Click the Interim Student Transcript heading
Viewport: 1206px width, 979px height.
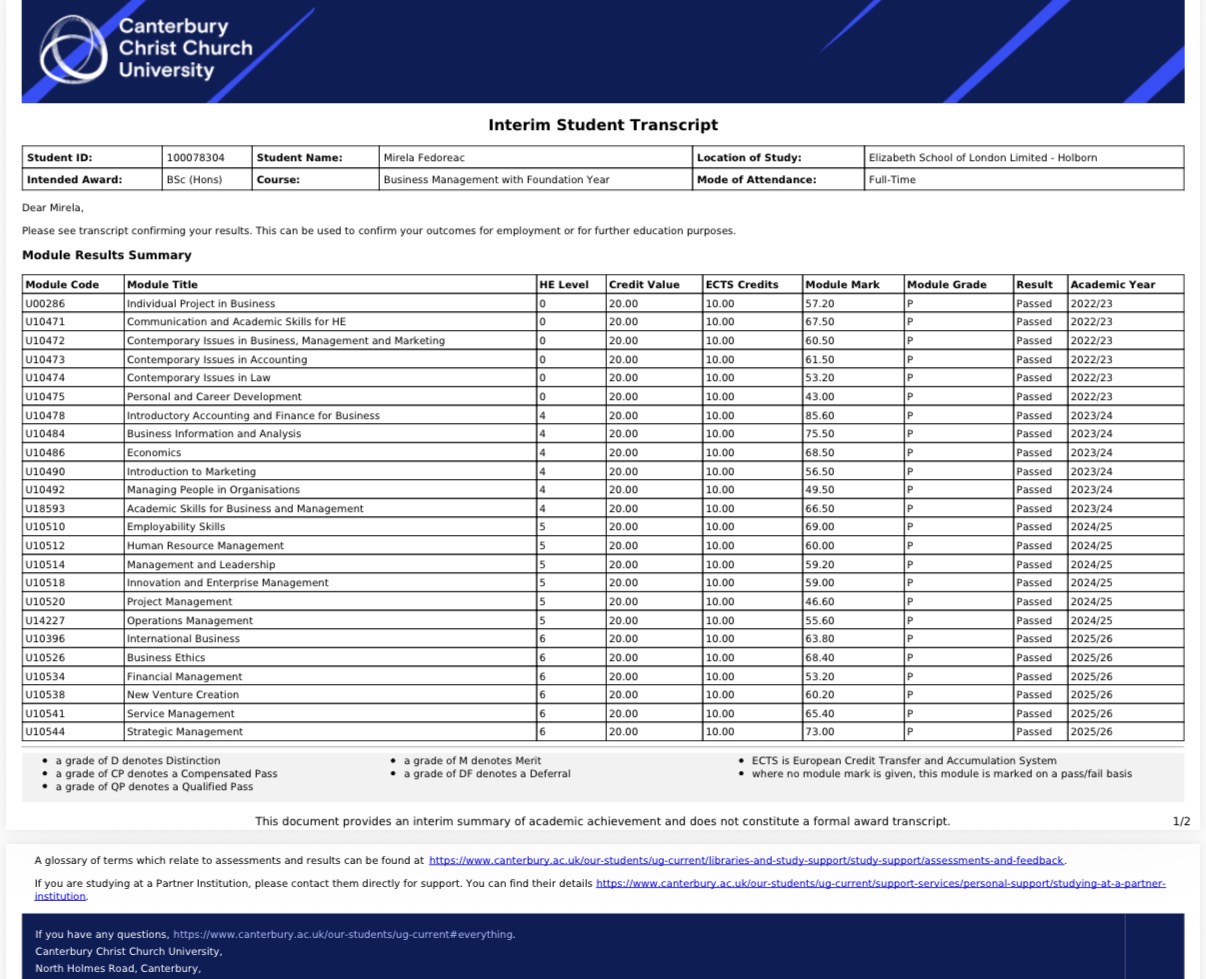(603, 125)
